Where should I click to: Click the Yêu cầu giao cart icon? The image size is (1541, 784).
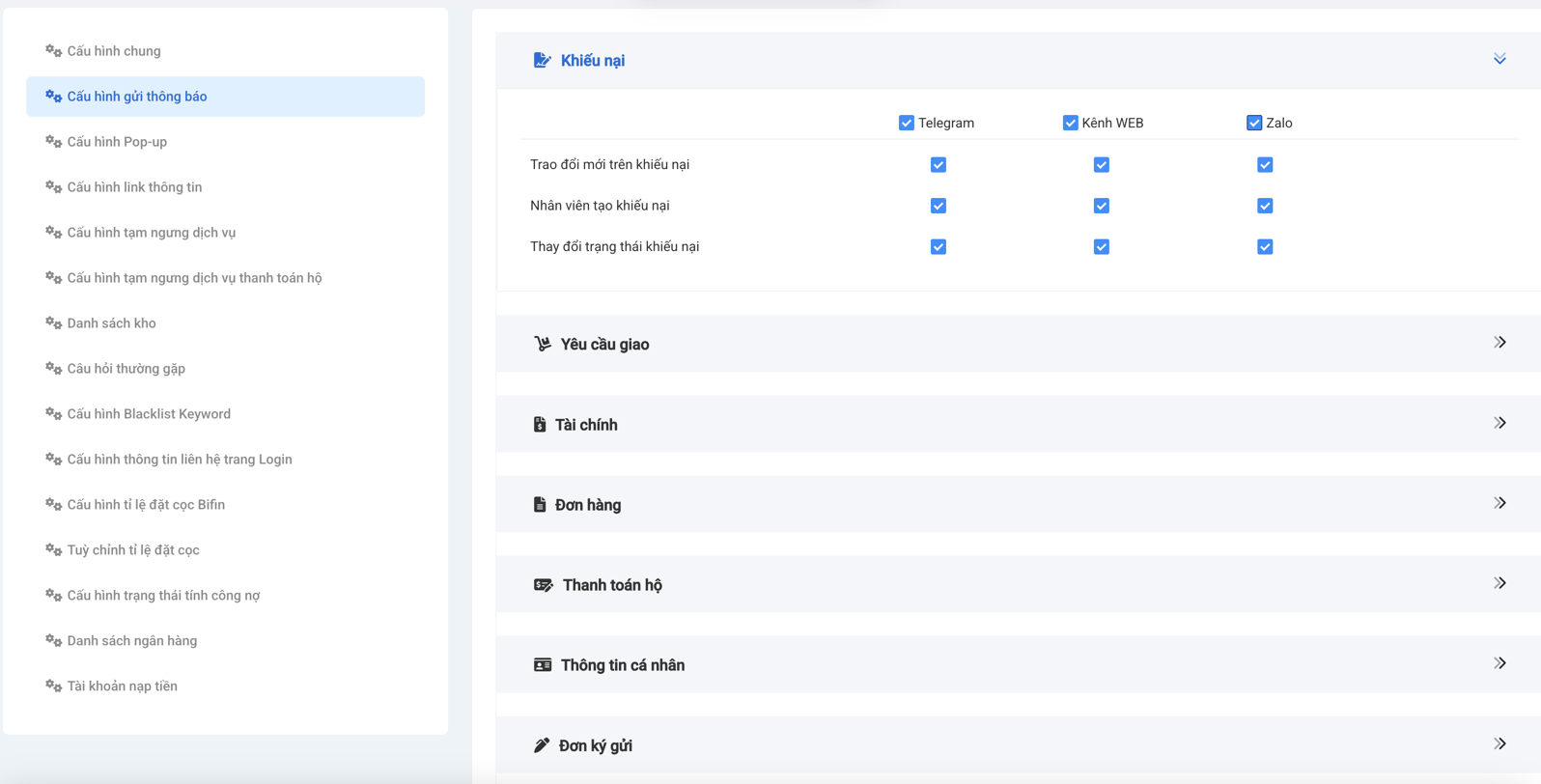(x=542, y=344)
